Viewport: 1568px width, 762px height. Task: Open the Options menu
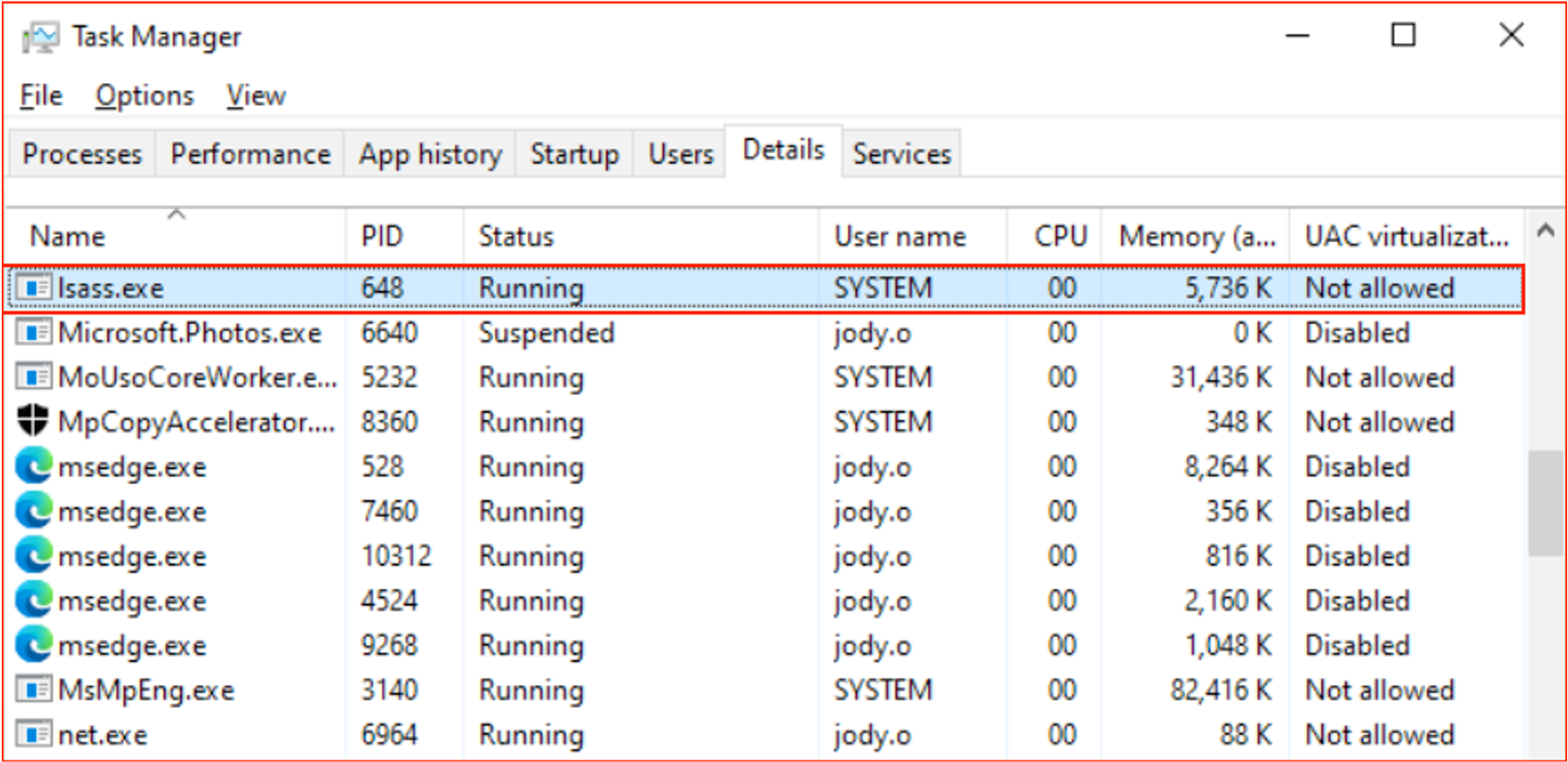[145, 95]
